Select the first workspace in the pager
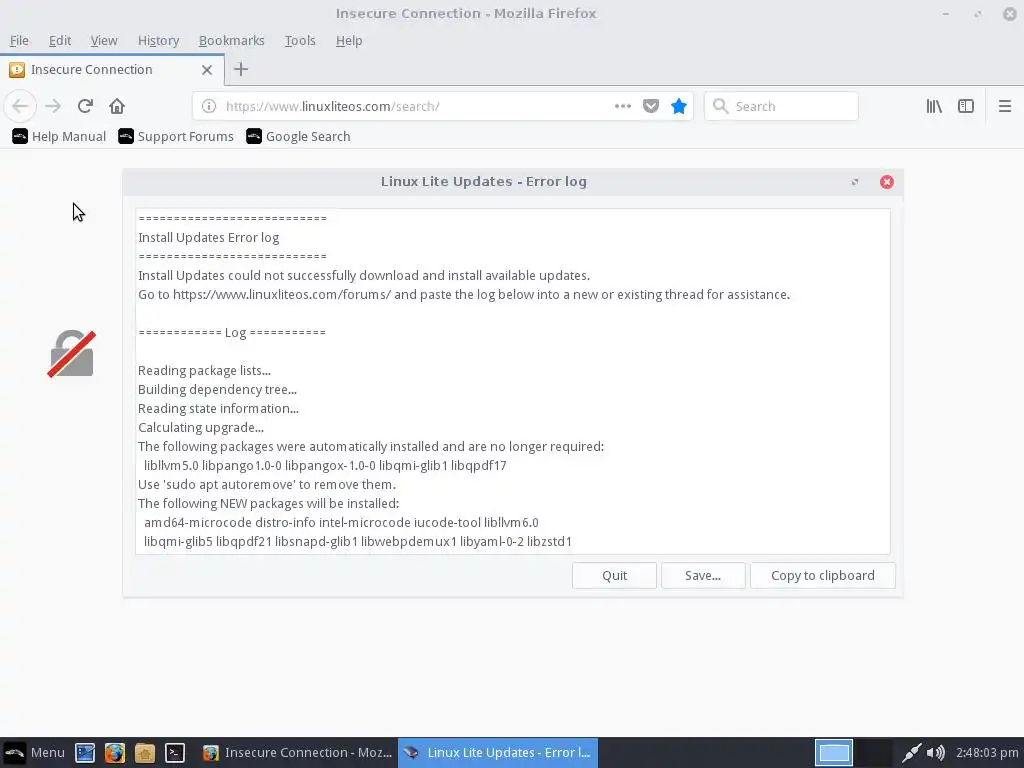Screen dimensions: 1024x768 tap(834, 752)
